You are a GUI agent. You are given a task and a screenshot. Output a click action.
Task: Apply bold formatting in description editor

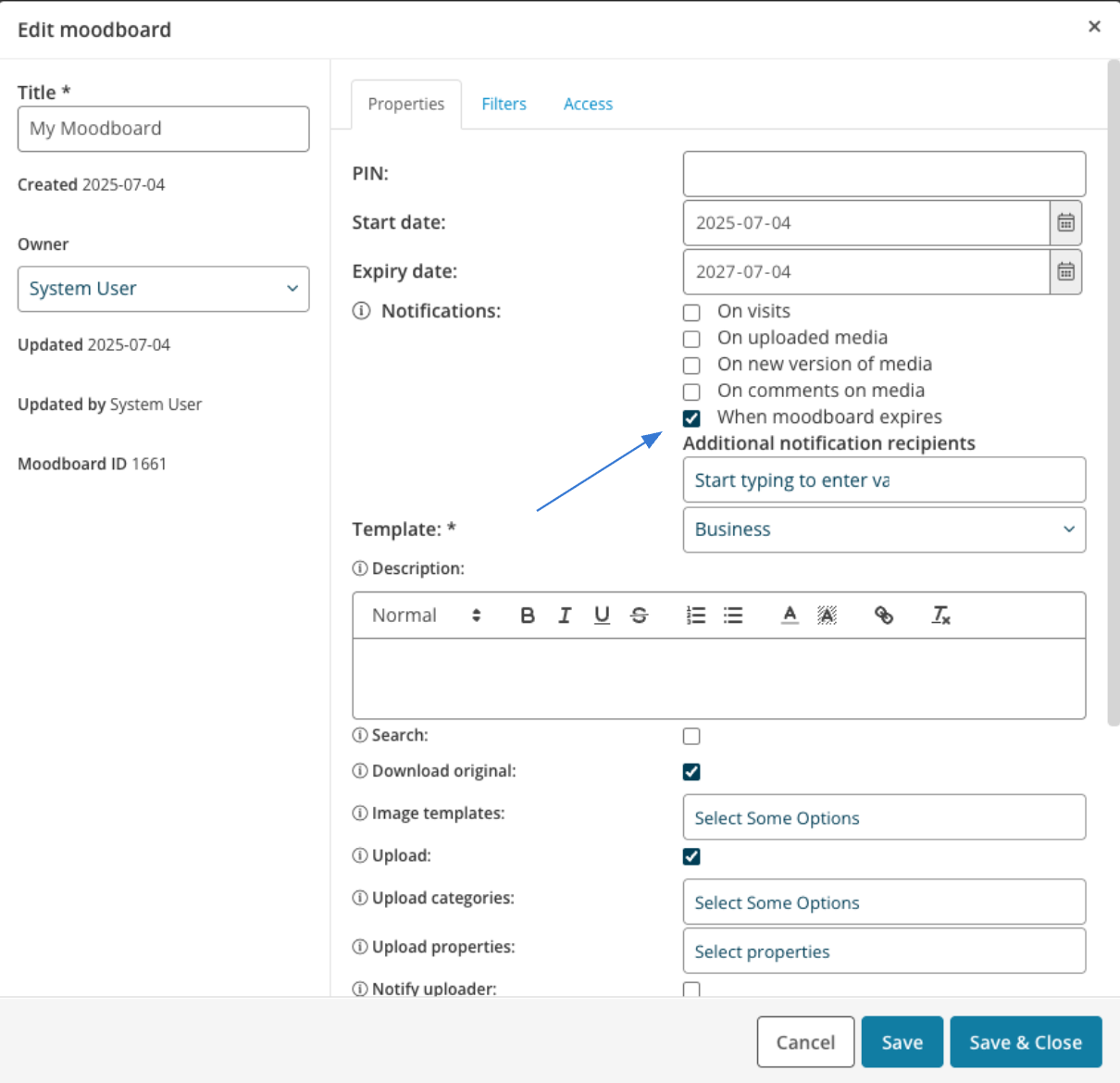click(x=528, y=616)
